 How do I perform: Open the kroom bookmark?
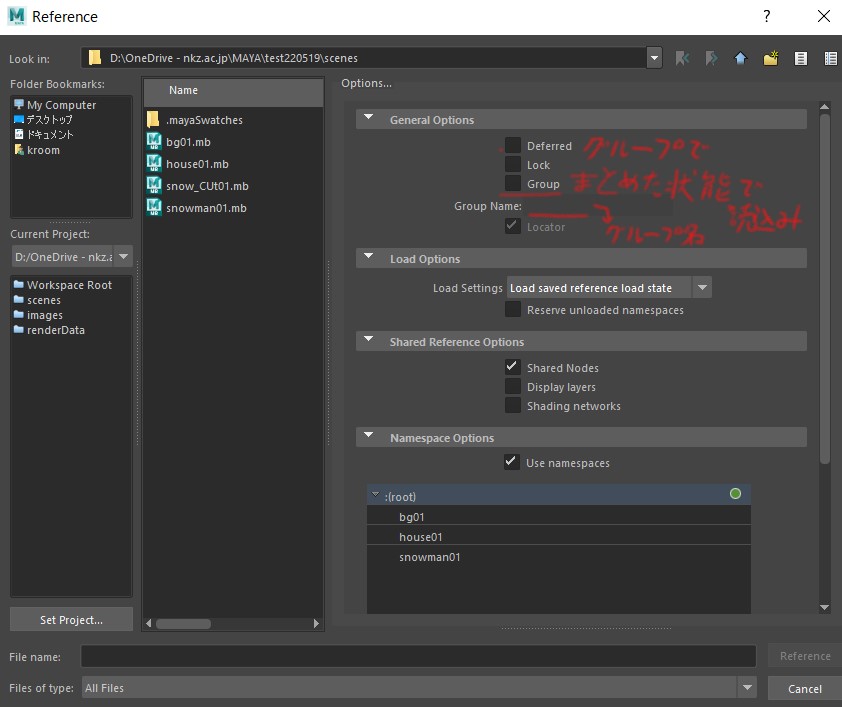tap(37, 150)
